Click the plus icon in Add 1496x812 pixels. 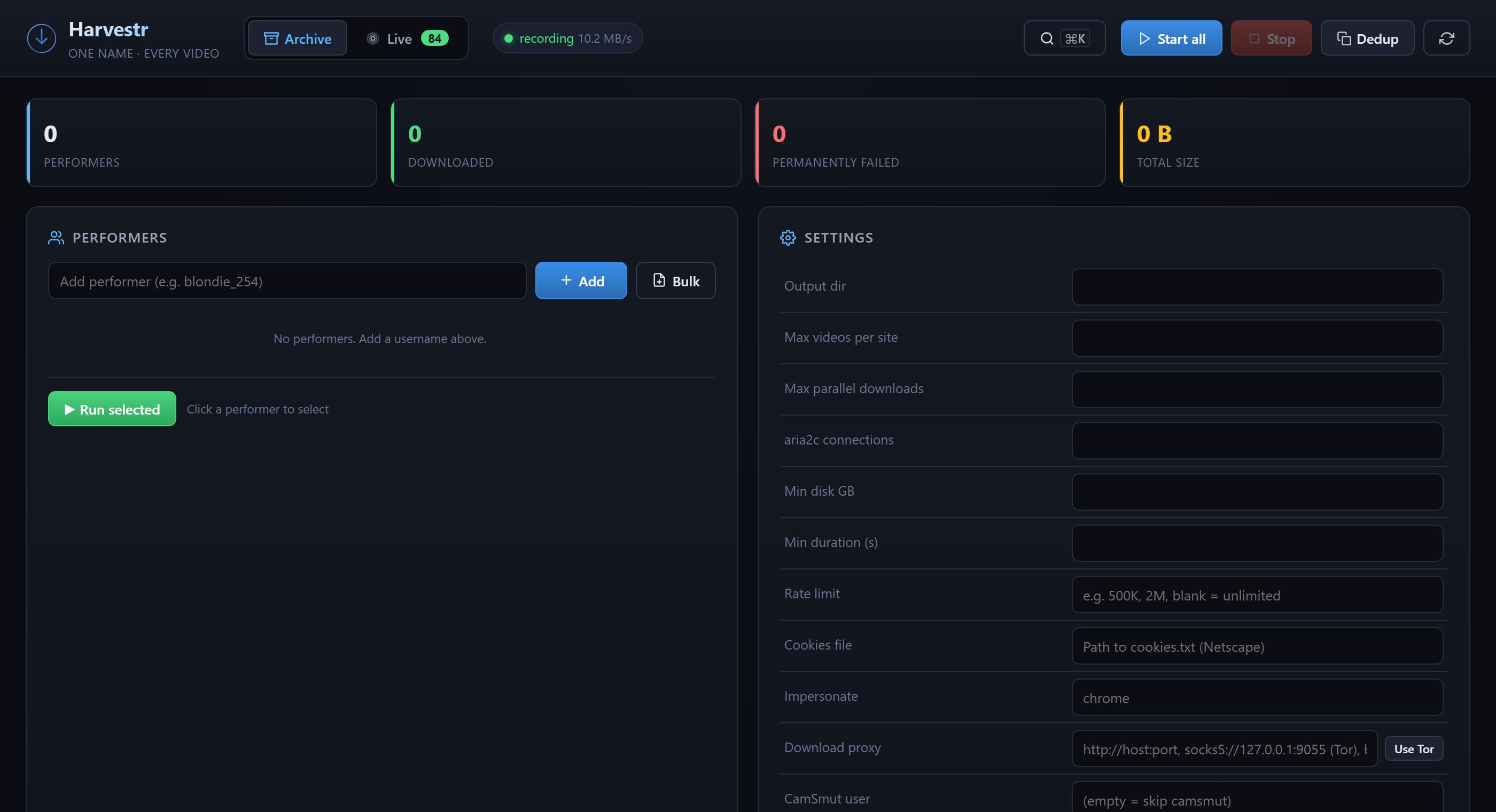(x=566, y=280)
